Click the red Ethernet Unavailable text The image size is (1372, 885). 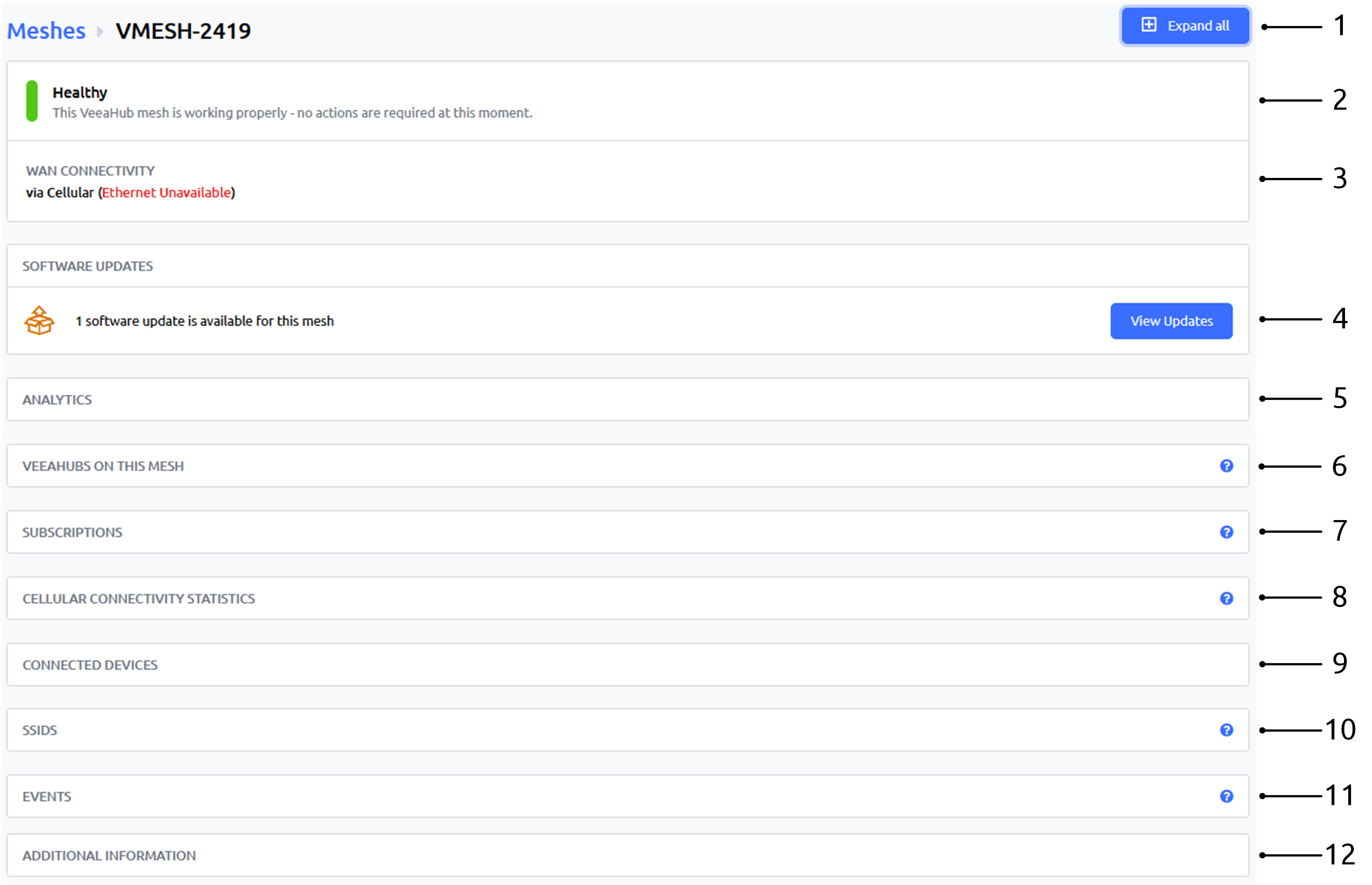pos(166,192)
